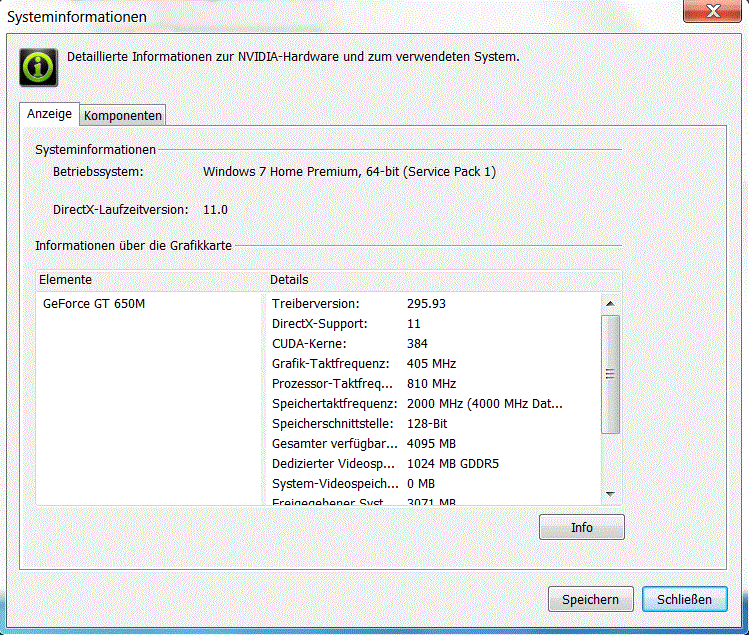Click the green info icon
Image resolution: width=749 pixels, height=635 pixels.
pos(39,67)
